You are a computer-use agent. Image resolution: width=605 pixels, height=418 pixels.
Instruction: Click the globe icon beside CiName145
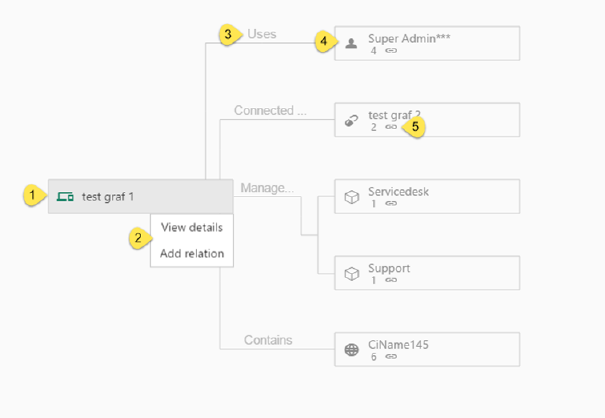351,349
